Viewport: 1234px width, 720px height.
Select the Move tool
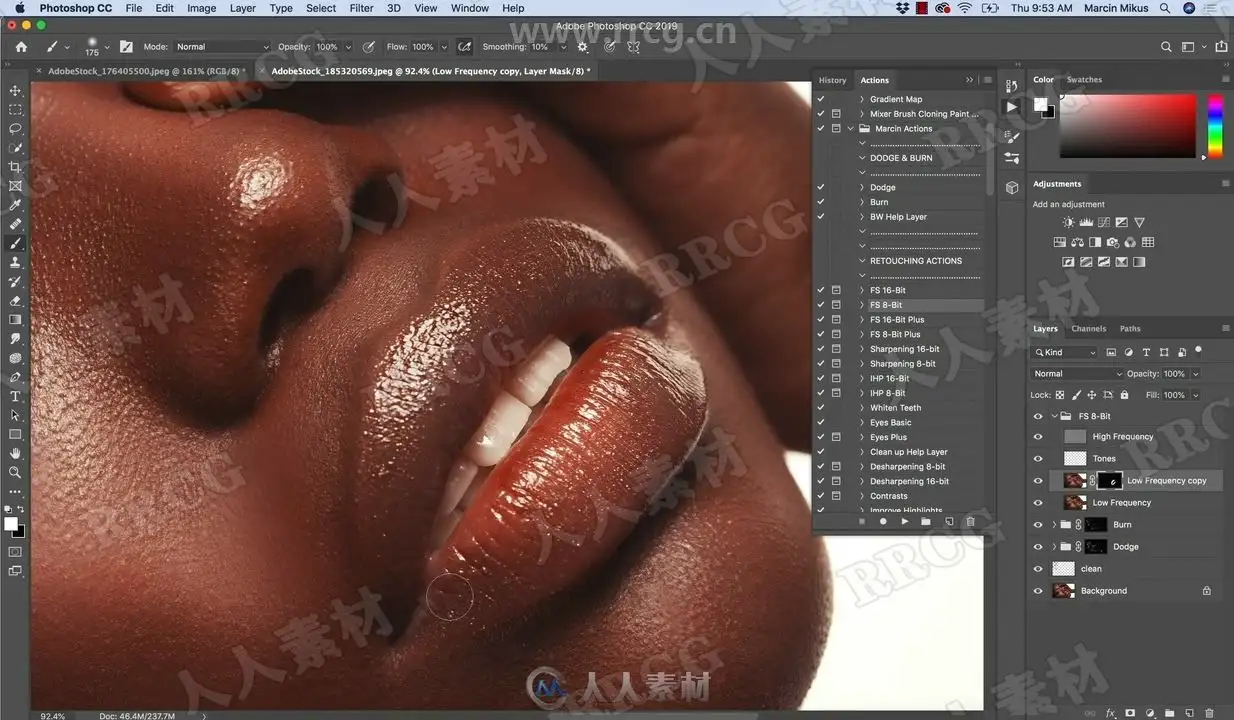click(15, 91)
